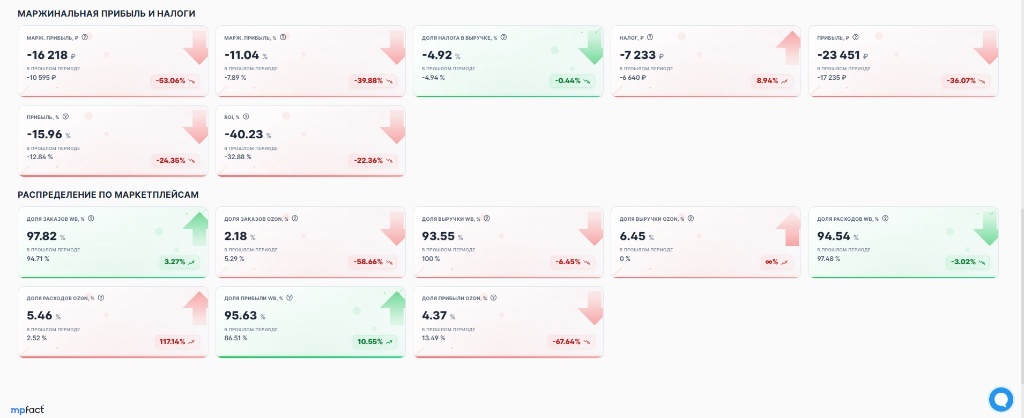Click help icon beside Доля заказов WB
The height and width of the screenshot is (418, 1024).
pyautogui.click(x=91, y=219)
